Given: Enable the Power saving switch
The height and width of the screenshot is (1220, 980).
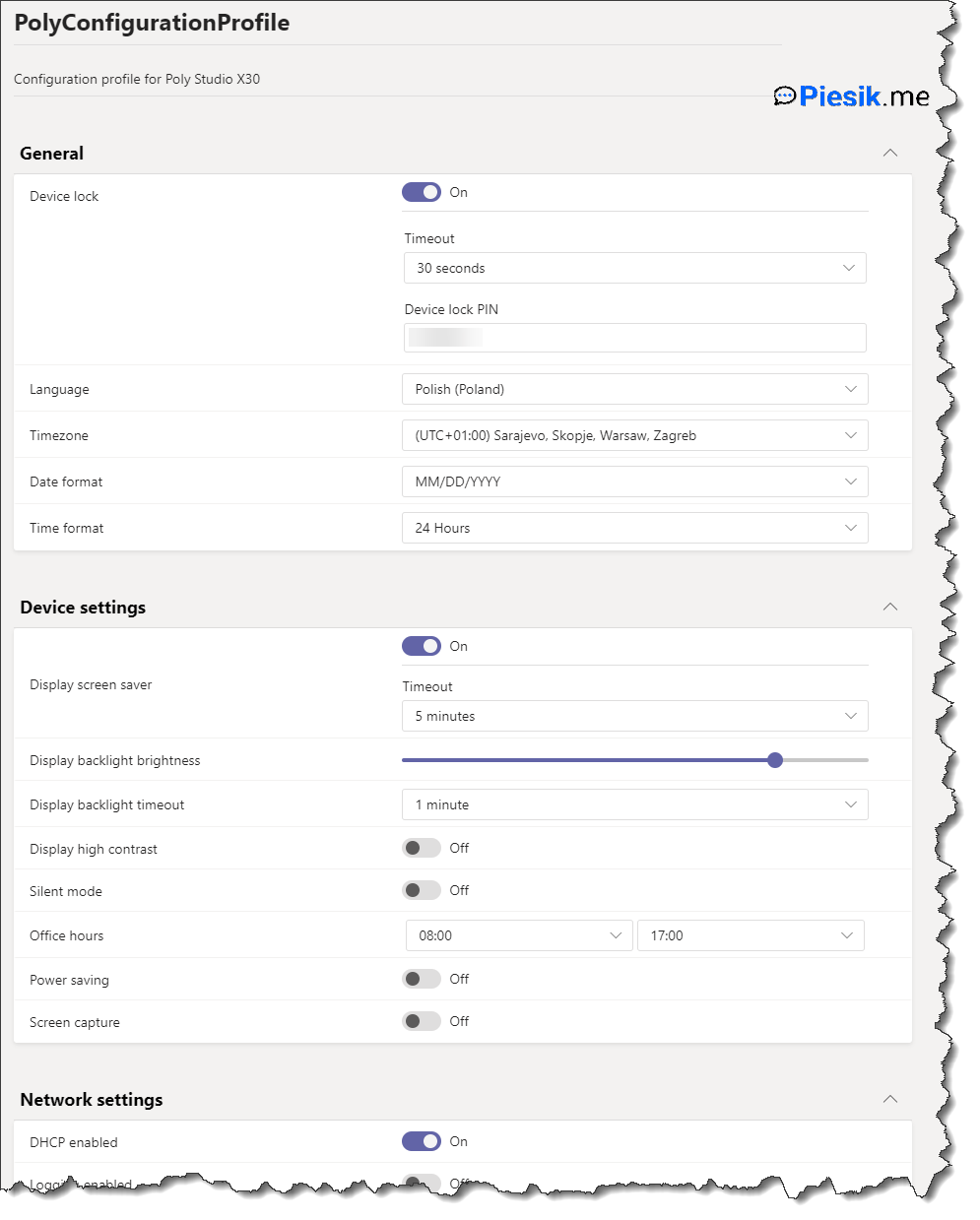Looking at the screenshot, I should 422,979.
